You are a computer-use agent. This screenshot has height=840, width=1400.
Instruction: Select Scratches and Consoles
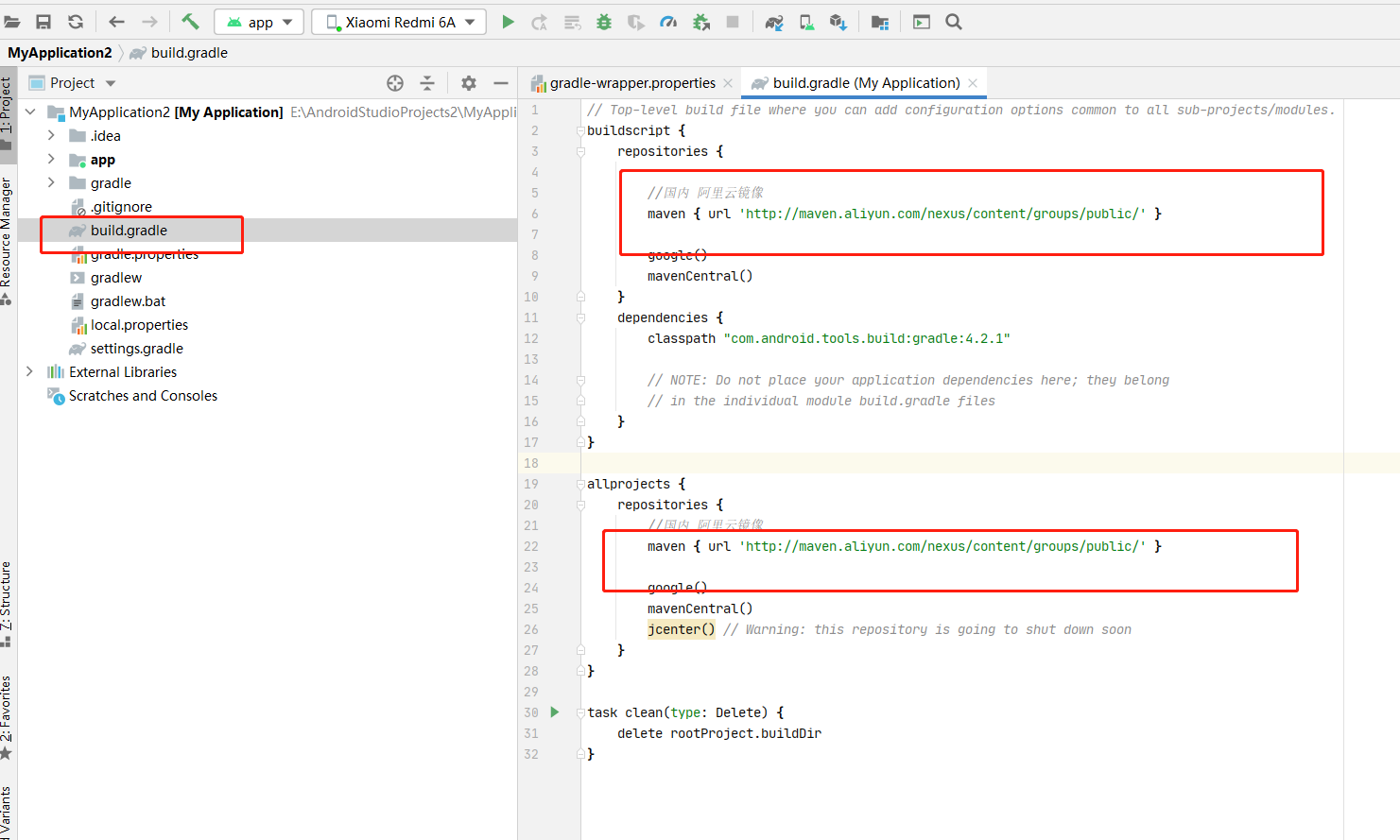143,396
